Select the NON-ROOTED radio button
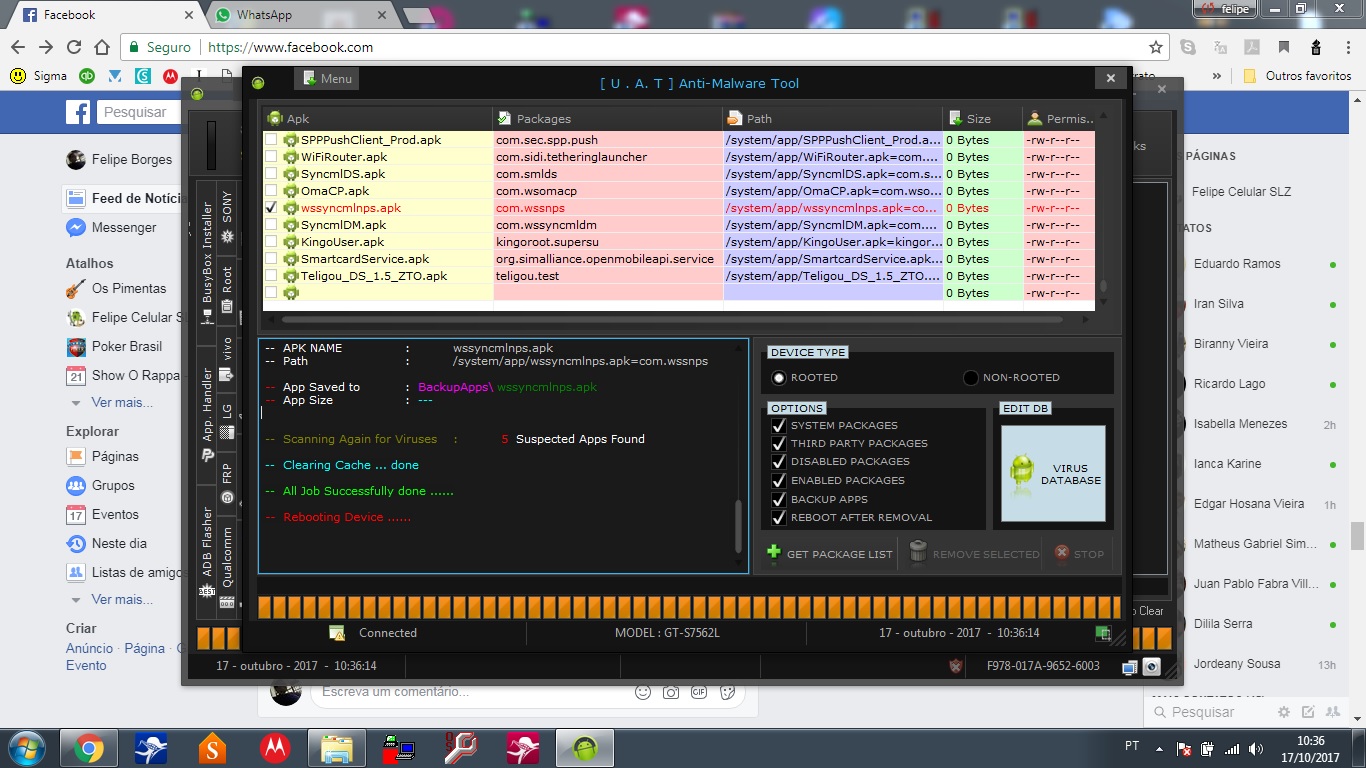1366x768 pixels. click(x=970, y=378)
